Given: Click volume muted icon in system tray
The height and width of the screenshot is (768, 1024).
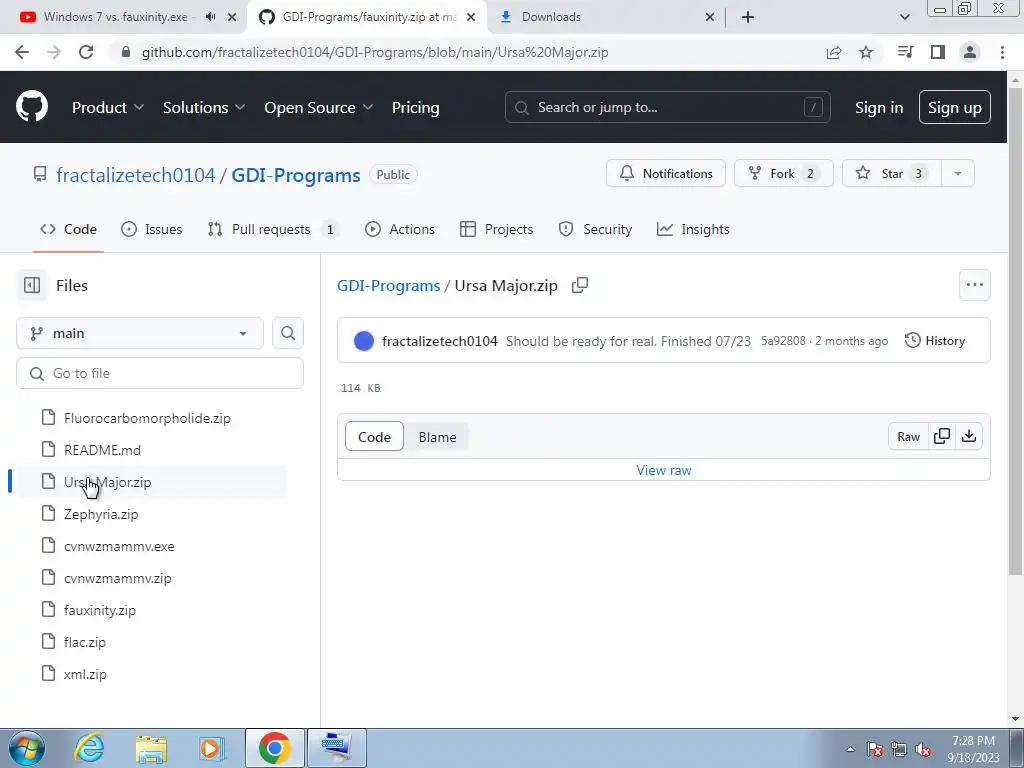Looking at the screenshot, I should 923,750.
